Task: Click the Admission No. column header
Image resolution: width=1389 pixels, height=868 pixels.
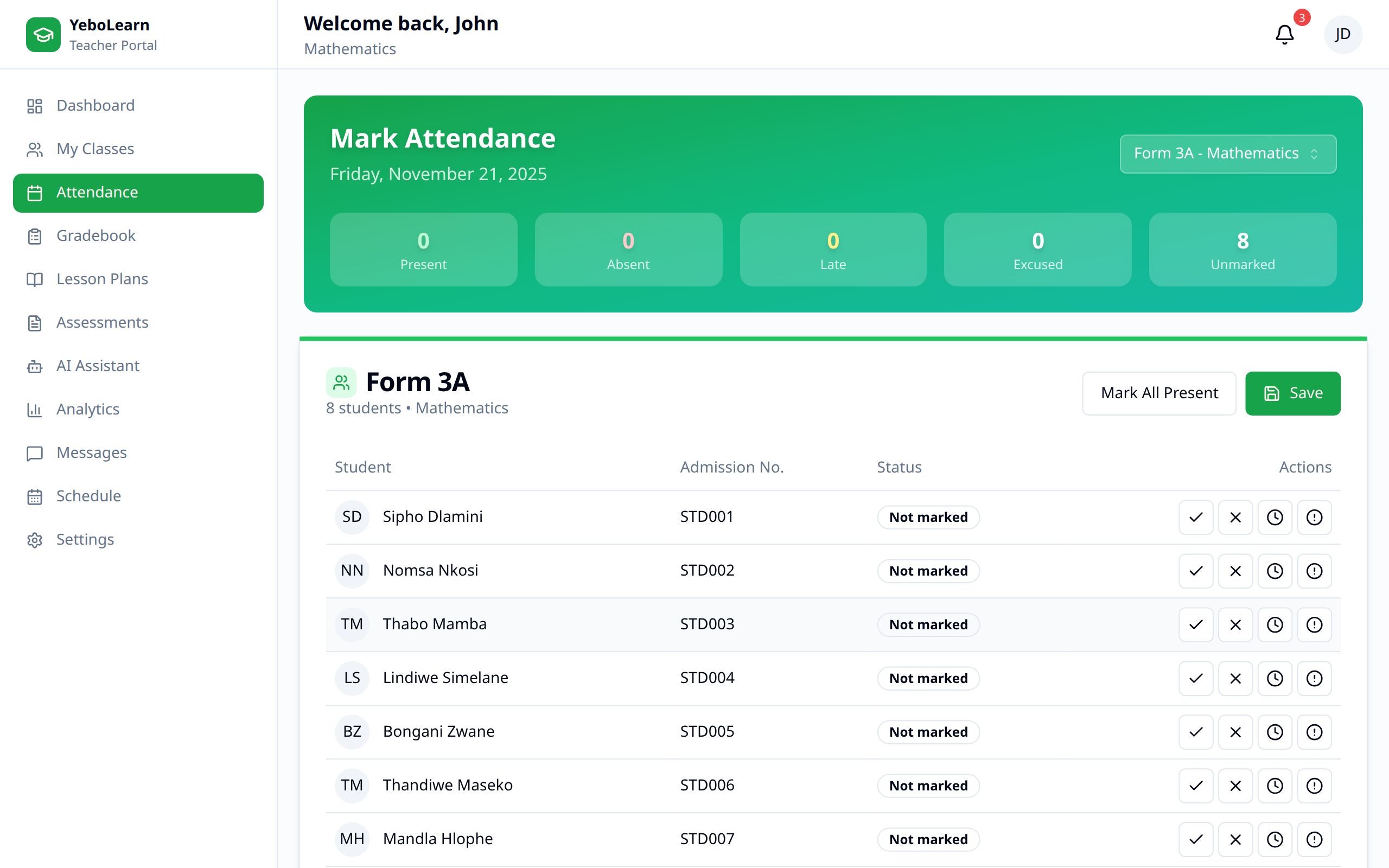Action: click(732, 467)
